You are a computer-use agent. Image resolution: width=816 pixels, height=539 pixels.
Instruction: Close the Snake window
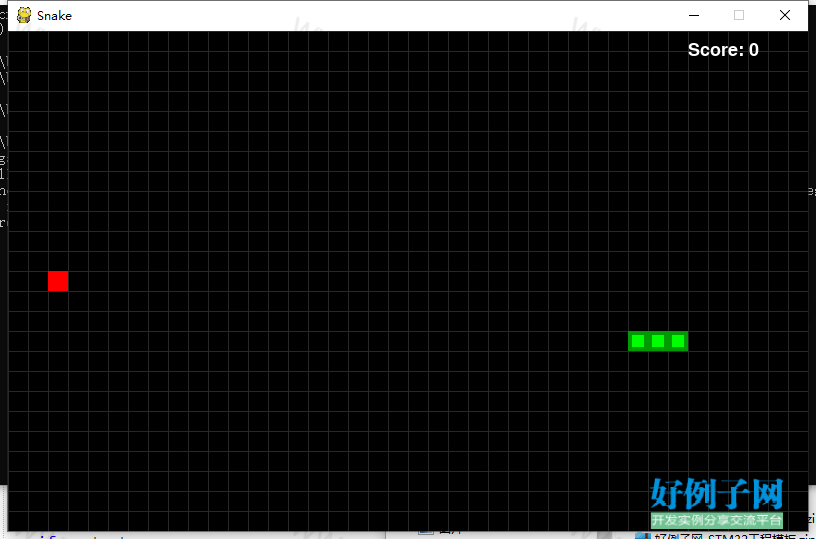coord(785,16)
